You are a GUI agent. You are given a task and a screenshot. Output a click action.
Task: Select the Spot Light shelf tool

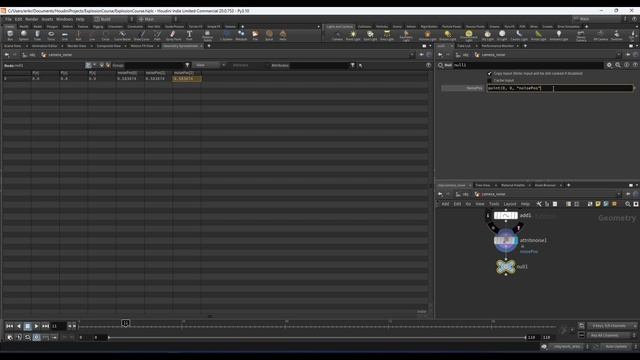coord(370,36)
